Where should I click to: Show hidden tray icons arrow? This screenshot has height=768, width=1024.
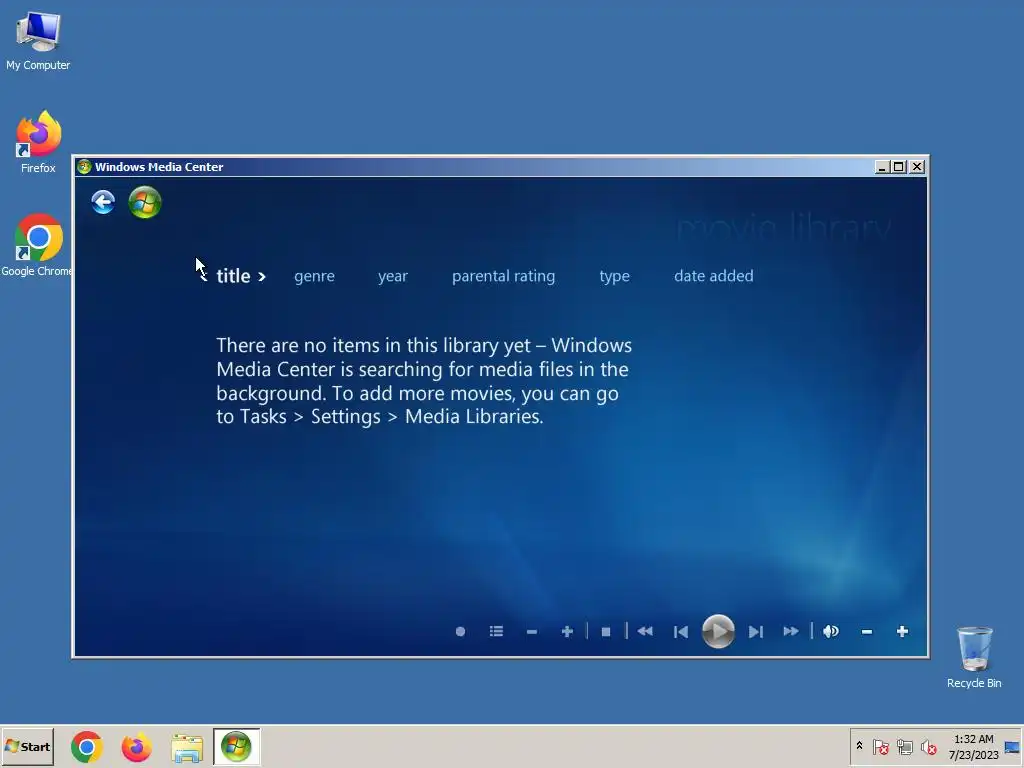(x=859, y=746)
